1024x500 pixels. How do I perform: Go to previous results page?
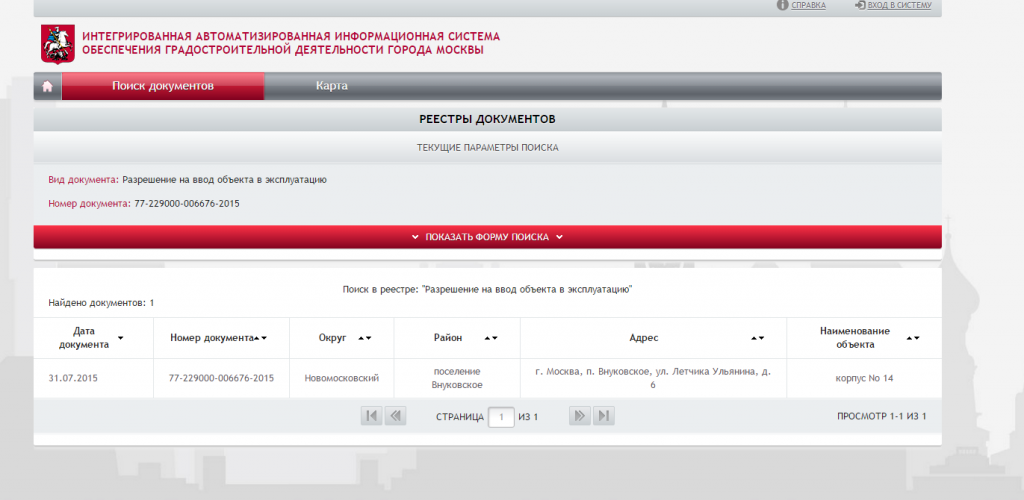(395, 416)
